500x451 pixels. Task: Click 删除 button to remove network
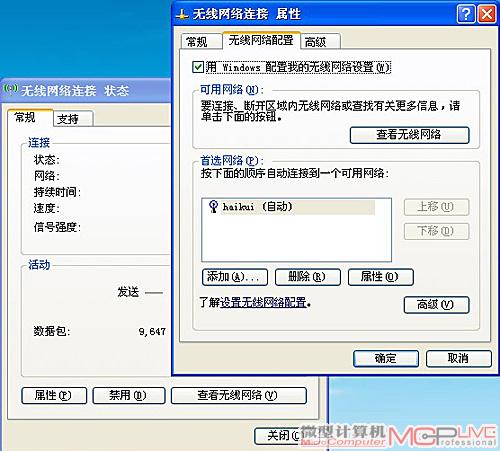point(308,277)
